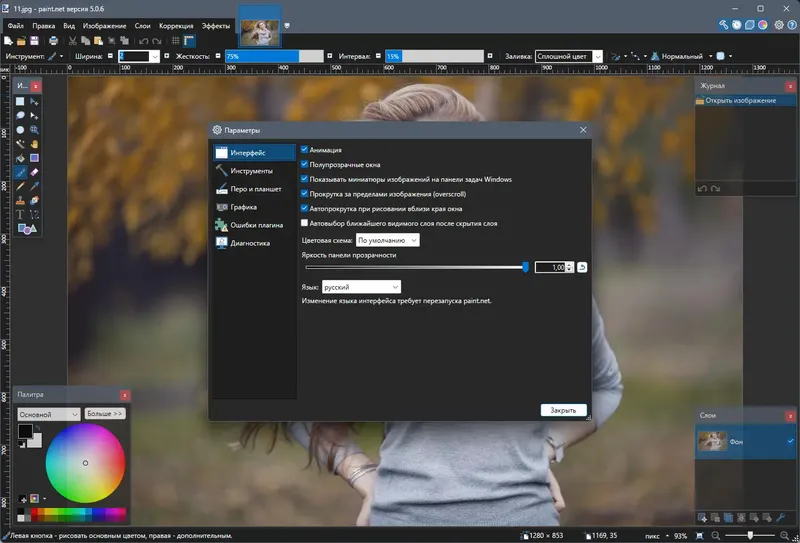Click the Undo arrow in the toolbar
The image size is (800, 543).
click(143, 41)
